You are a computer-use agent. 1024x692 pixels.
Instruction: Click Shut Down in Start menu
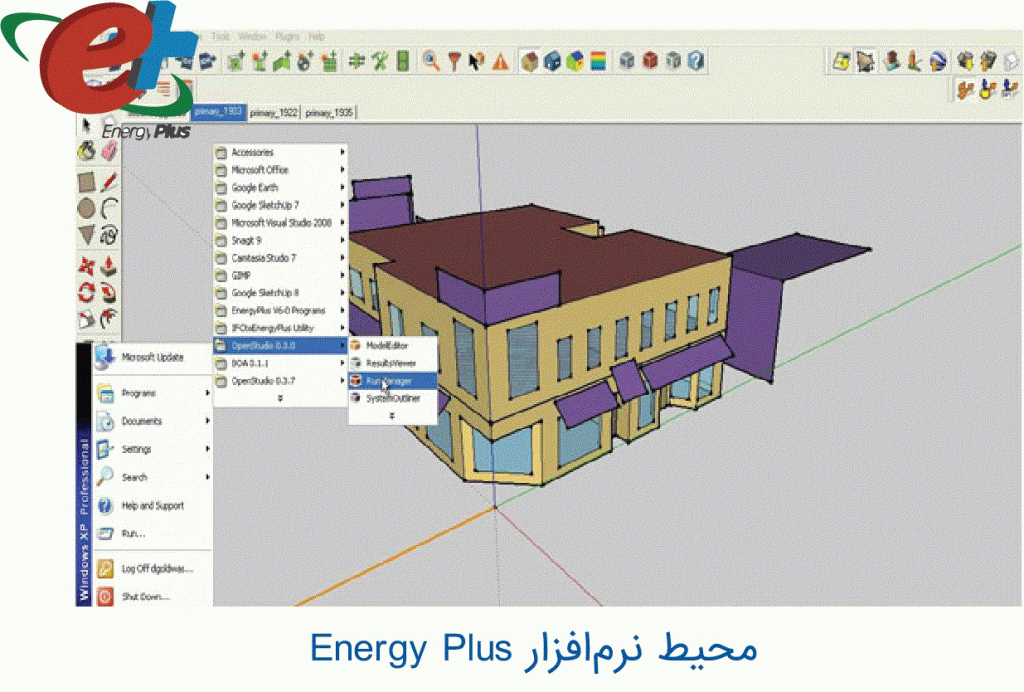(x=153, y=596)
